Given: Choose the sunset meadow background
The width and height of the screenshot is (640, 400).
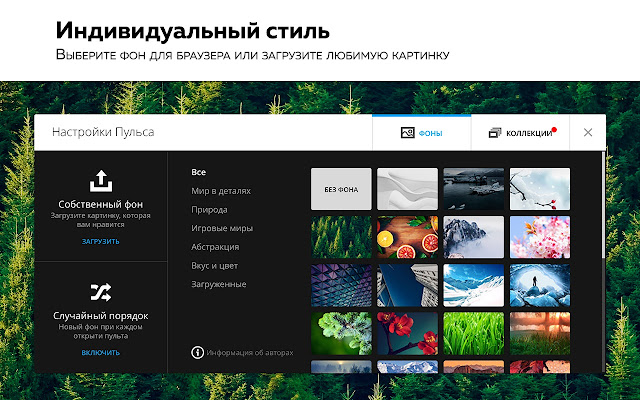Looking at the screenshot, I should coord(540,333).
